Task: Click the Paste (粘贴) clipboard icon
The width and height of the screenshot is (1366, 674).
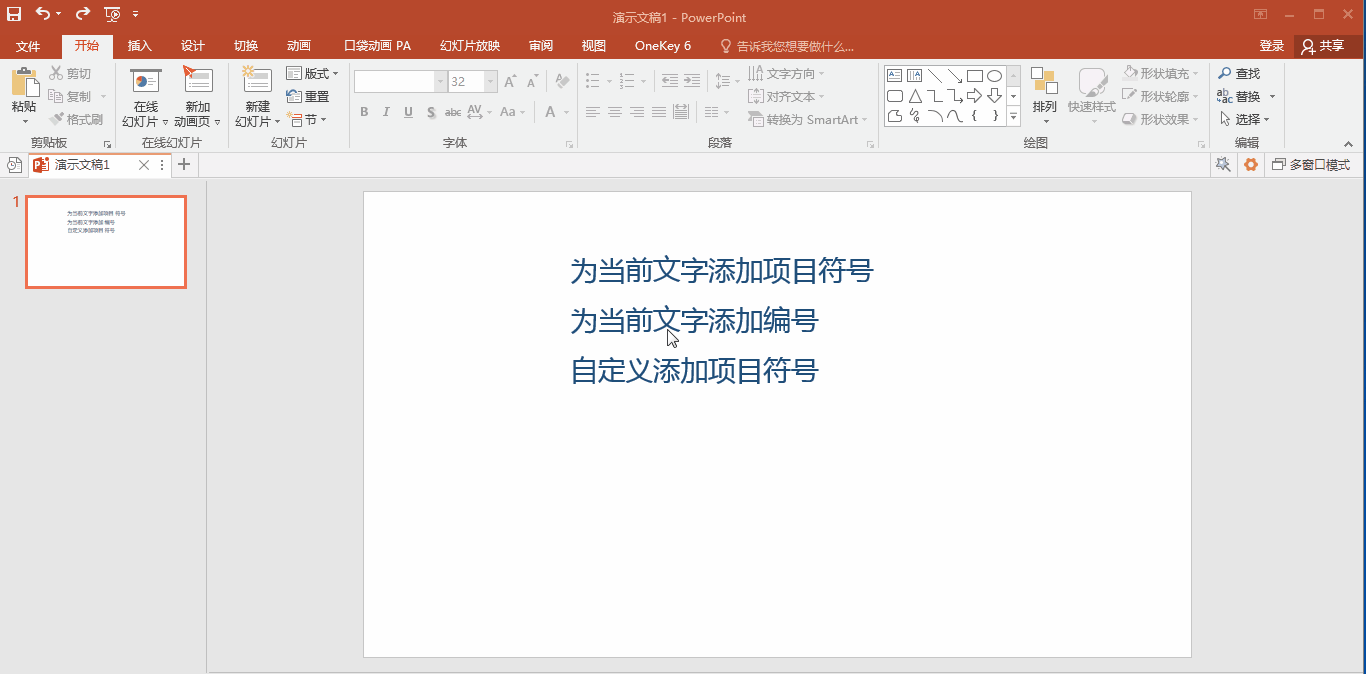Action: click(24, 84)
